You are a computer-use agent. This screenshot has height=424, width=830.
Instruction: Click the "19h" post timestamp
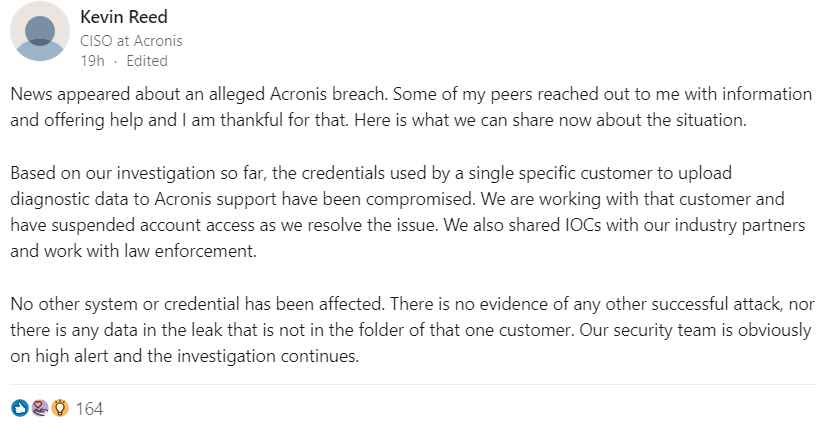(x=93, y=61)
